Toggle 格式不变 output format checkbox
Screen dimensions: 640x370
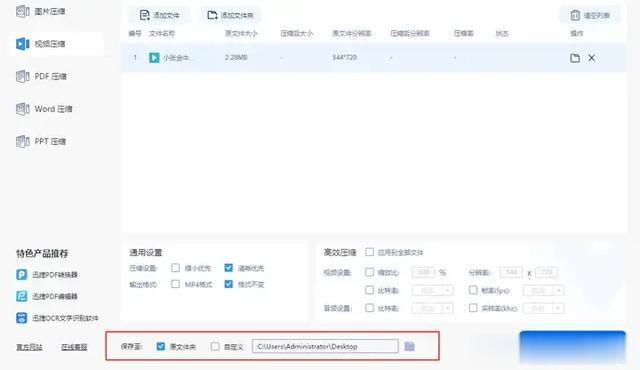pyautogui.click(x=229, y=284)
